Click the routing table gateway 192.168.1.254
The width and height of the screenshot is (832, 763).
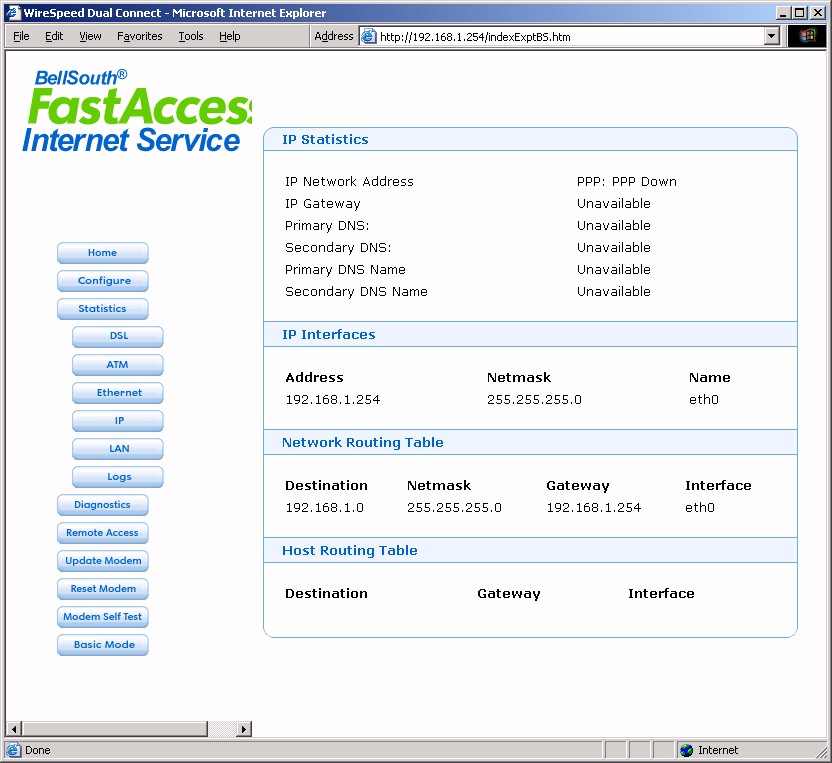click(594, 508)
